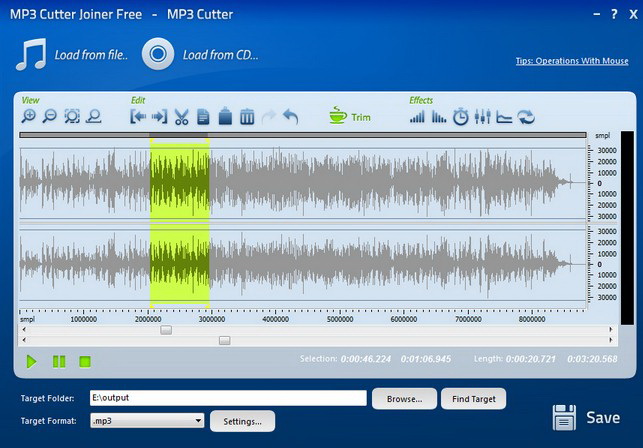Click the 4000000 timeline ruler label

pos(276,319)
